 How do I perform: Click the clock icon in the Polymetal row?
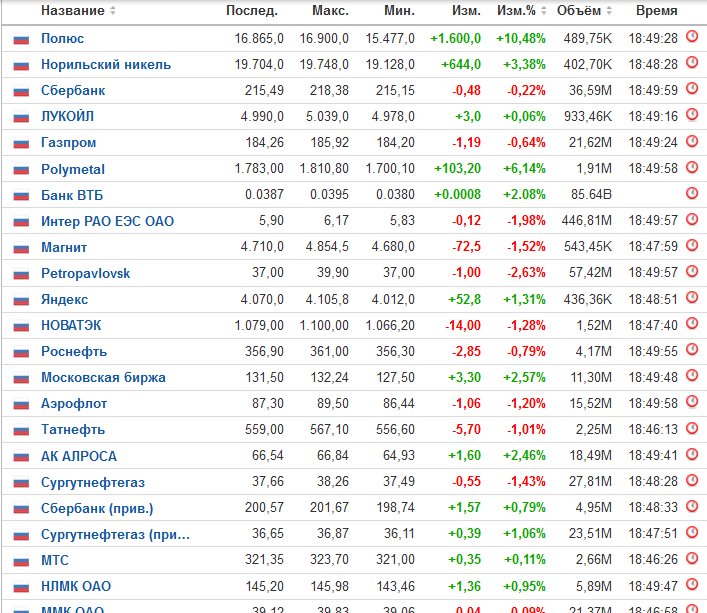pyautogui.click(x=692, y=168)
